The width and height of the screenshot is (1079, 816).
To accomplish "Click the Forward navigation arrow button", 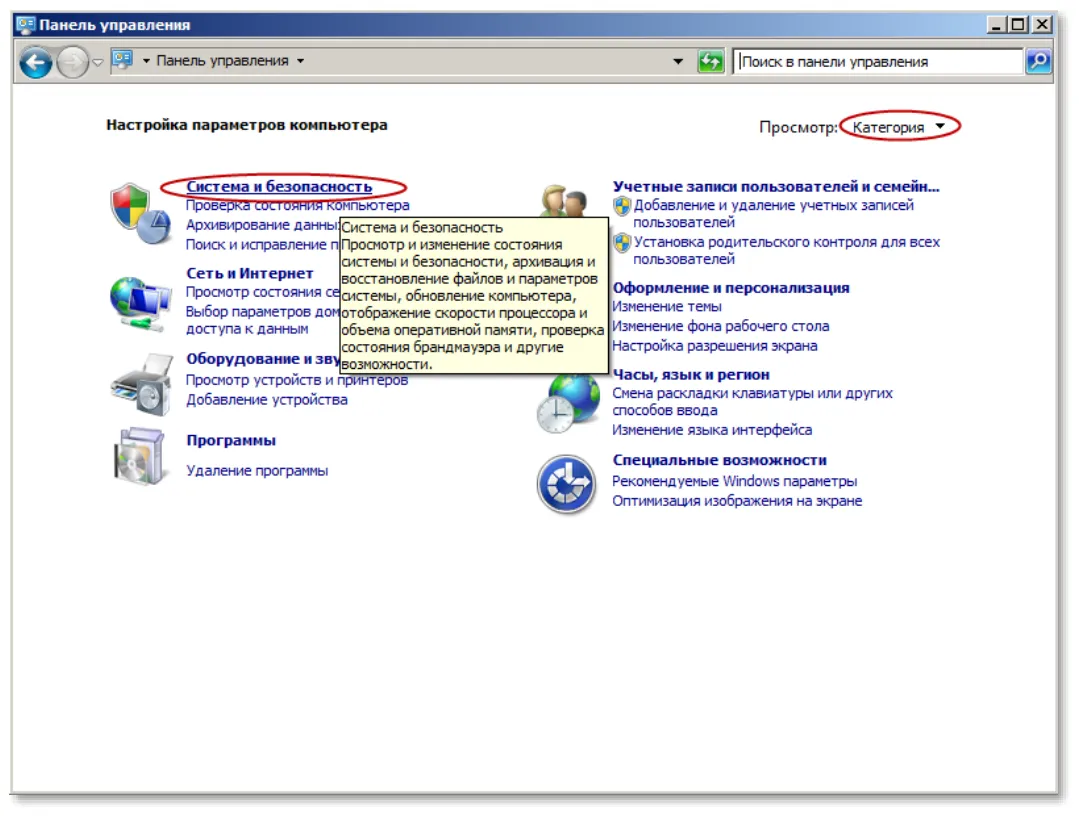I will point(72,63).
